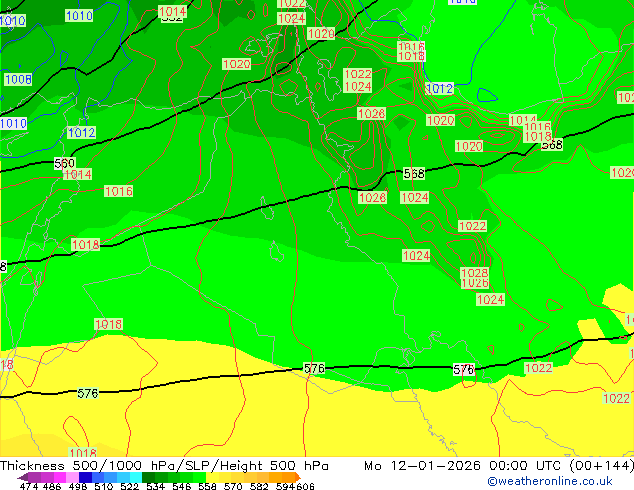Select the first yellow swatch above 558
The image size is (634, 490).
point(212,477)
